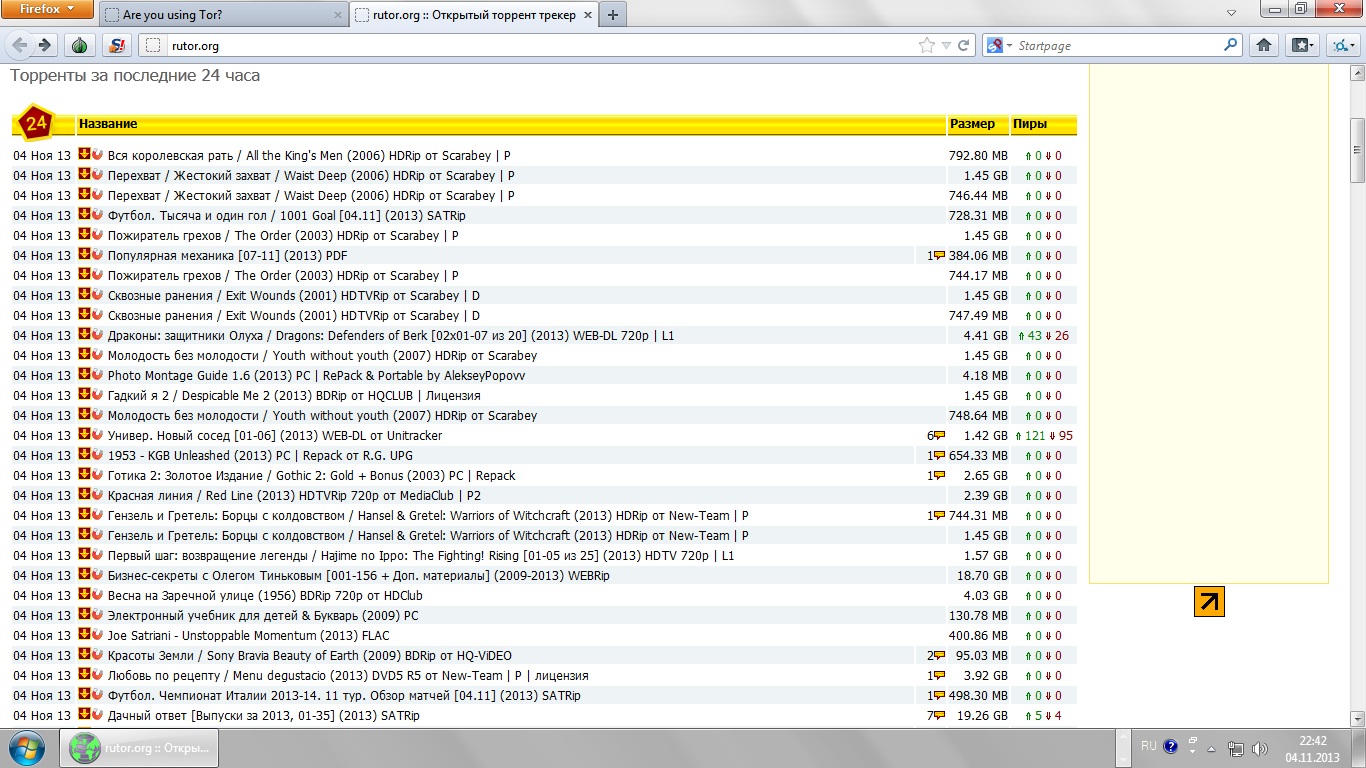Open Любовь по рецепту torrent link
Screen dimensions: 1366x768
pos(348,675)
